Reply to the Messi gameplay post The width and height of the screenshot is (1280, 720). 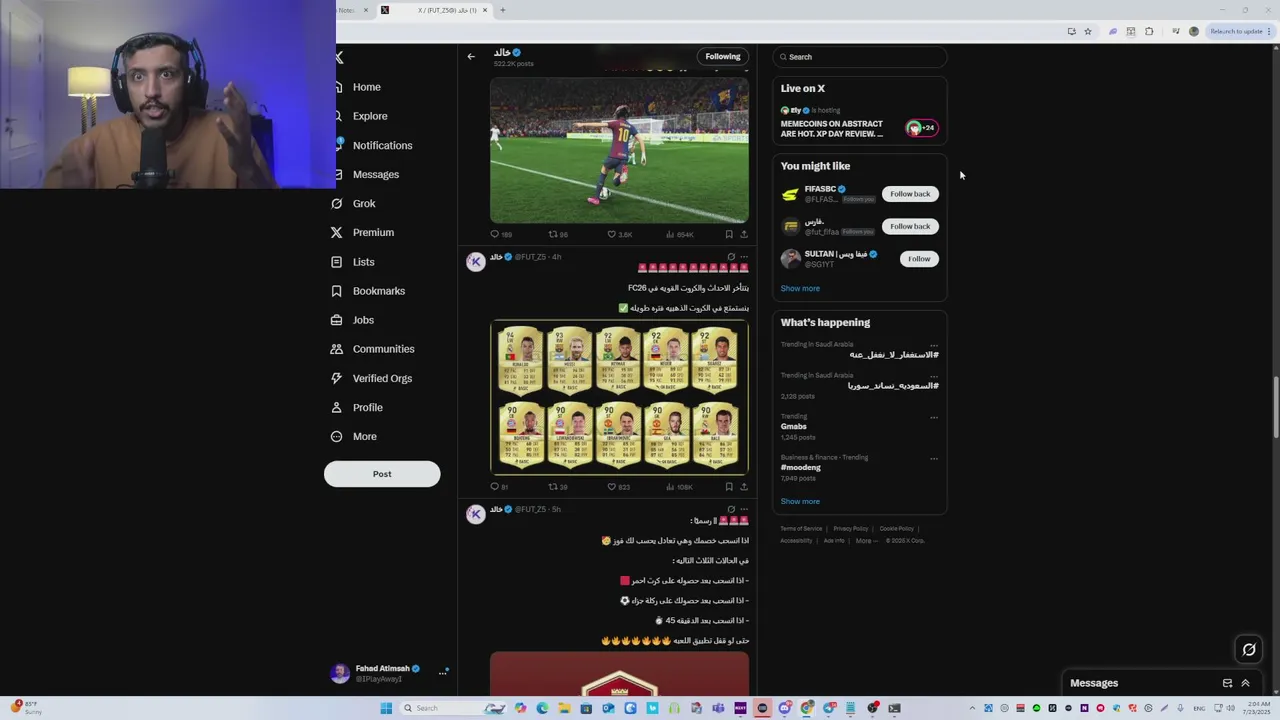(x=500, y=234)
